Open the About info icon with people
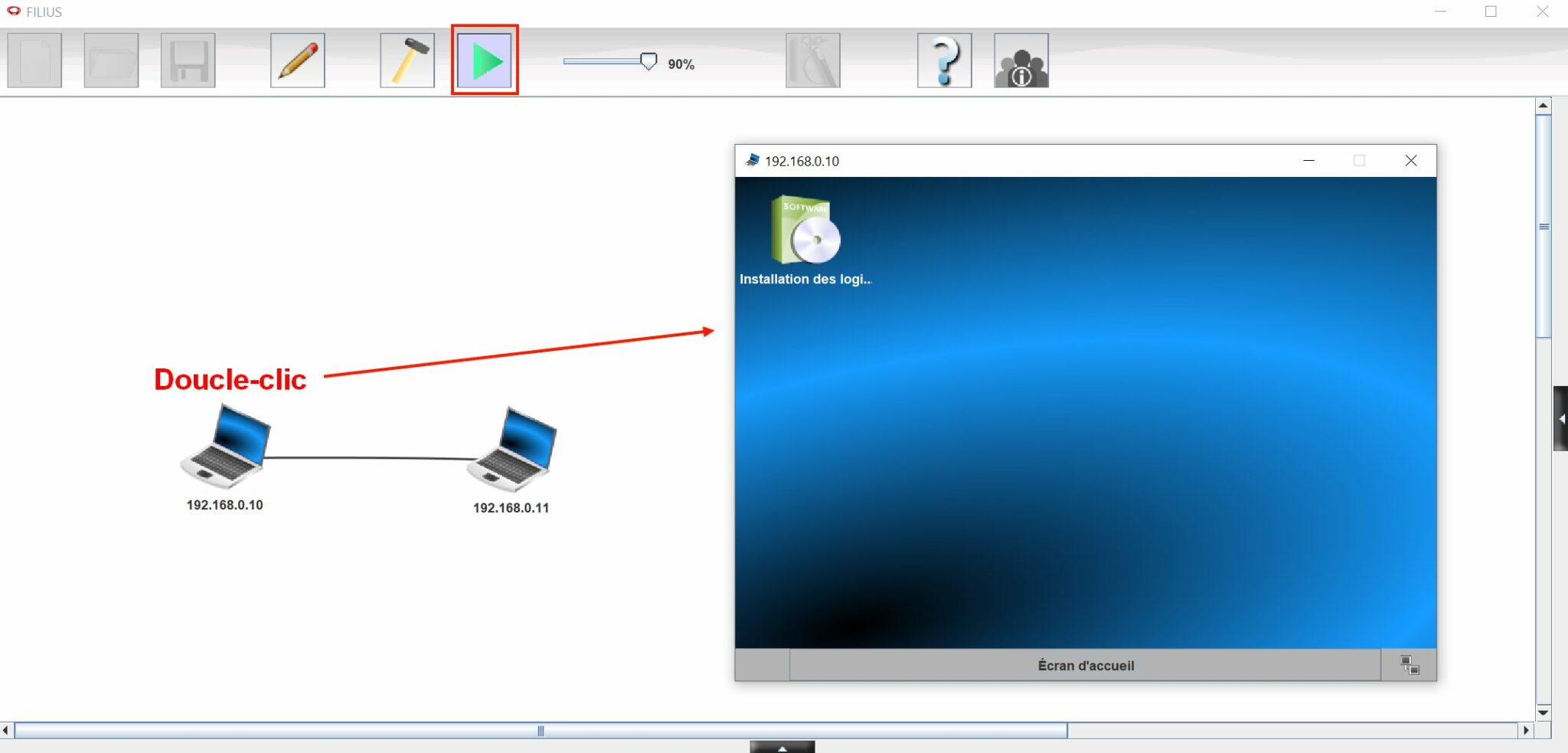 [x=1021, y=61]
